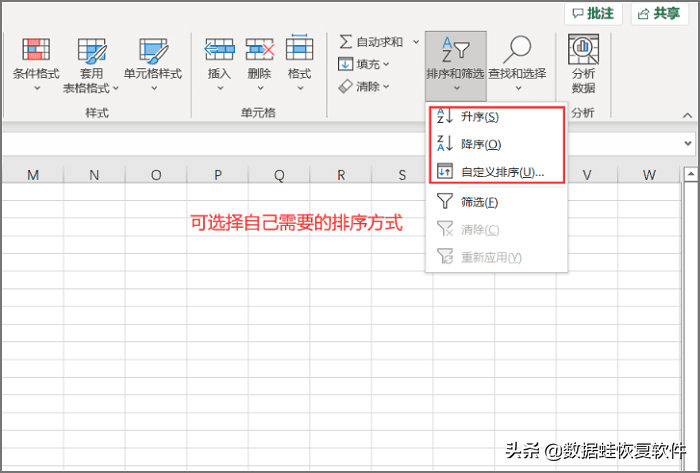Expand the 插入 dropdown arrow
This screenshot has height=473, width=700.
point(220,88)
